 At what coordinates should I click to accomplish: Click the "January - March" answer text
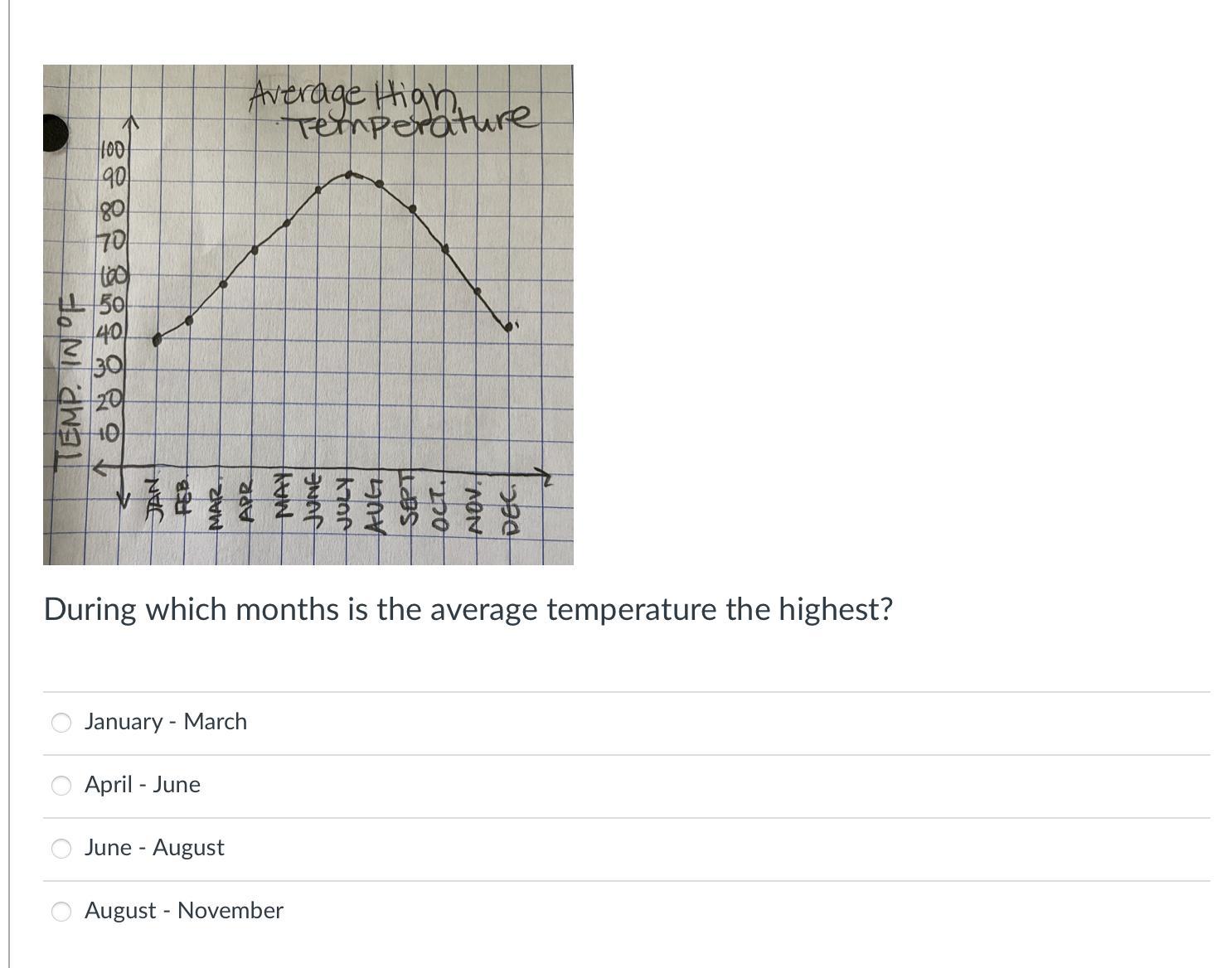tap(165, 722)
